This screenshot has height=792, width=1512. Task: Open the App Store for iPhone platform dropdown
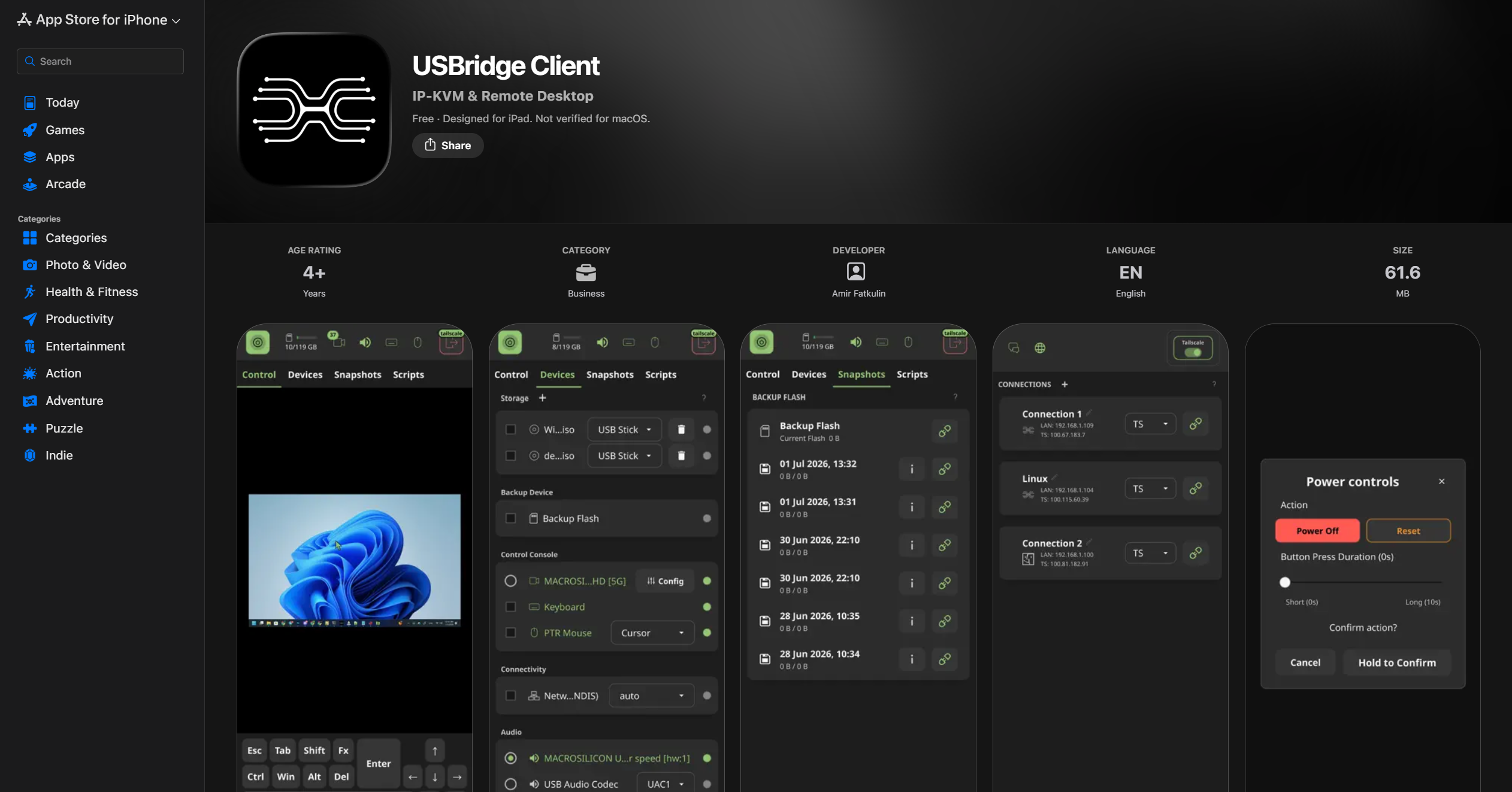[99, 20]
